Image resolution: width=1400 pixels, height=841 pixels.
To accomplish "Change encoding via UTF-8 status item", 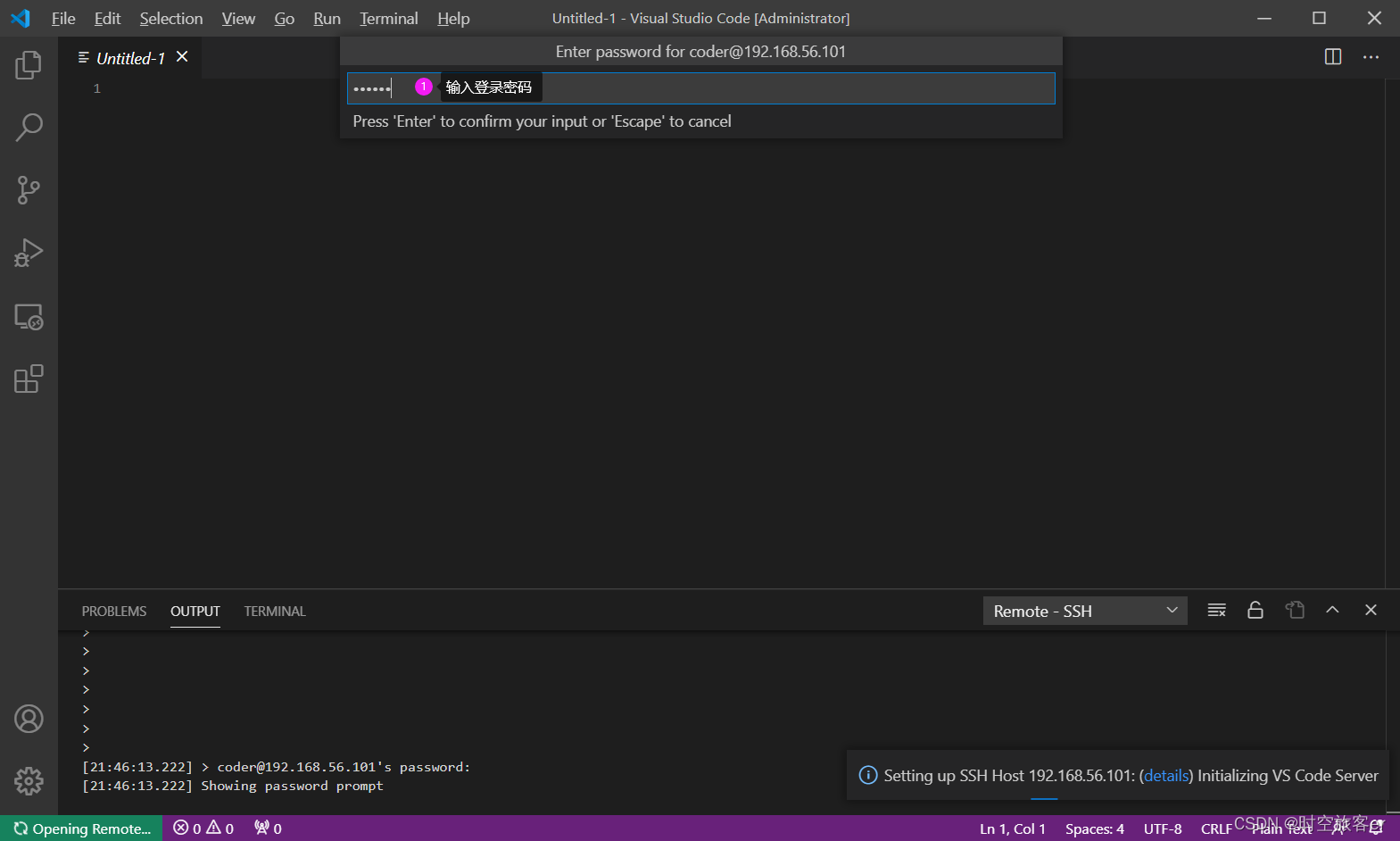I will coord(1163,829).
